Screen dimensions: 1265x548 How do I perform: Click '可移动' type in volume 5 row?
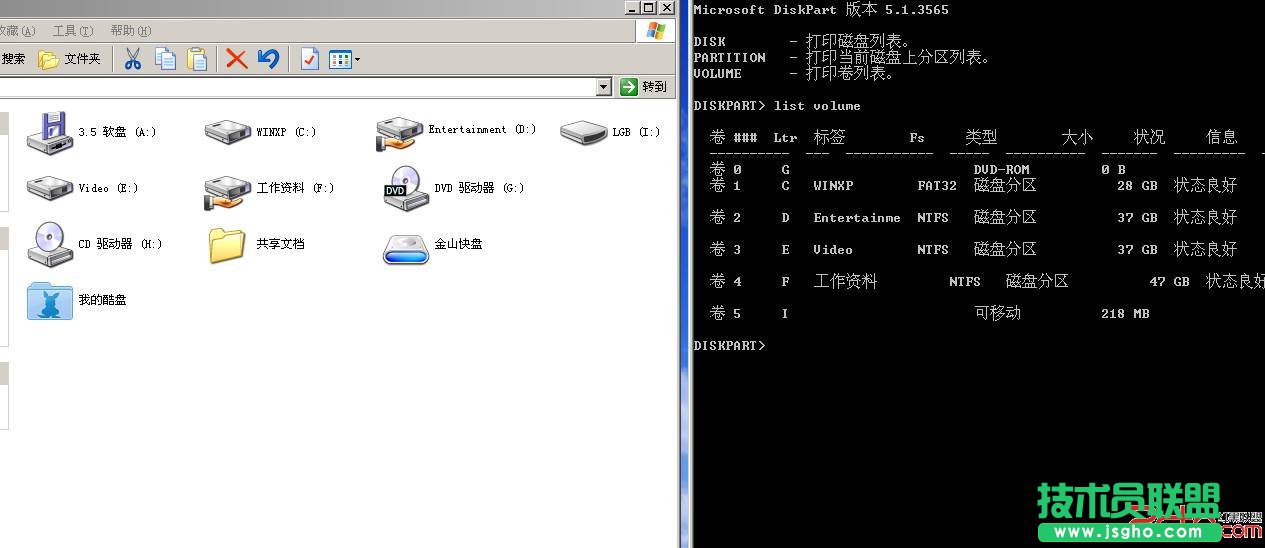coord(997,313)
